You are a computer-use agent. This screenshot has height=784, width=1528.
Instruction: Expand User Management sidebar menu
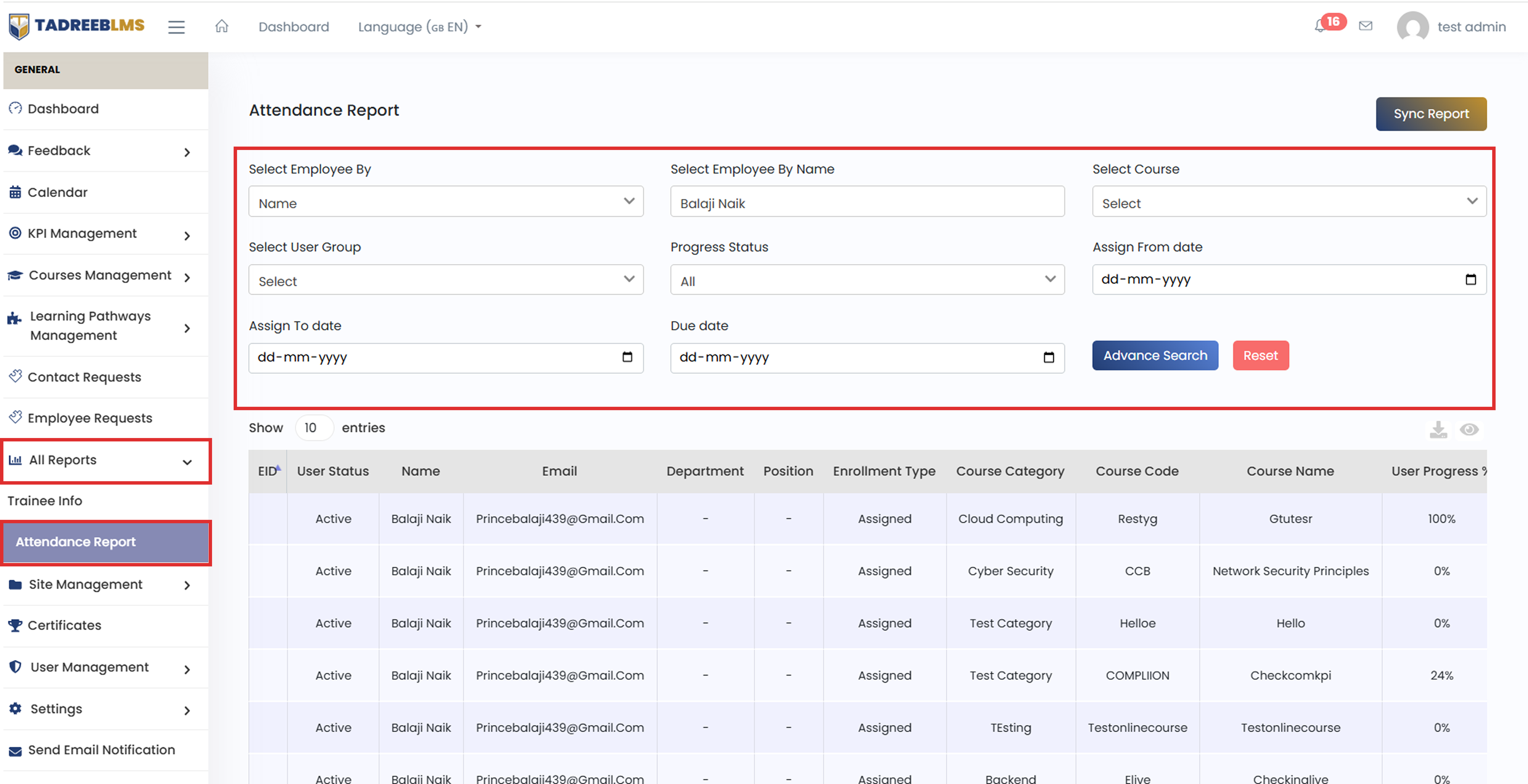pos(105,668)
